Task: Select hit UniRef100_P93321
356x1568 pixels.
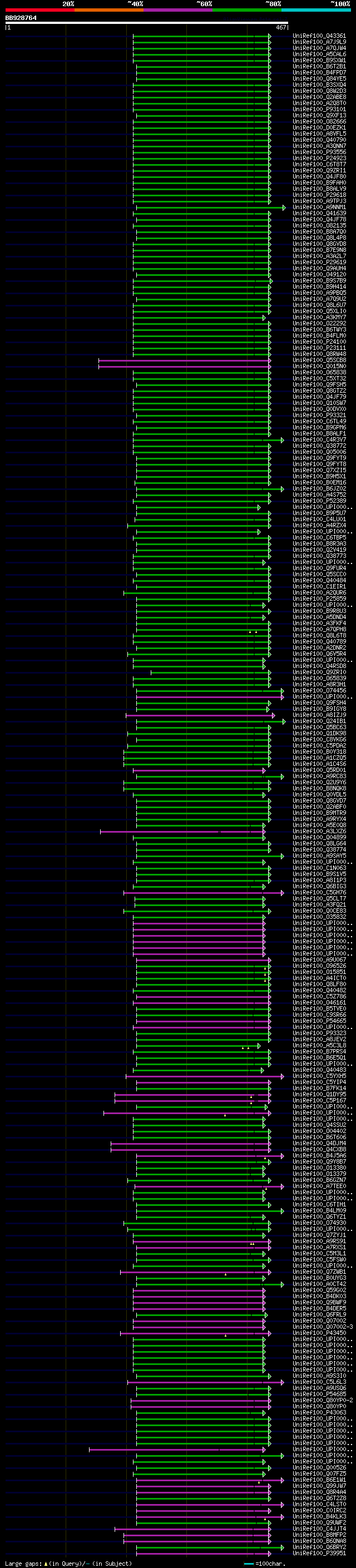Action: pyautogui.click(x=319, y=415)
